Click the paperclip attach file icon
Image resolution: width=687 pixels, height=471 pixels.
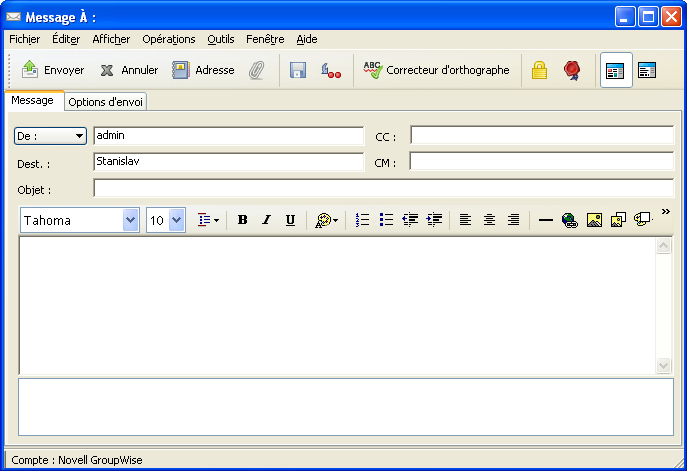257,70
